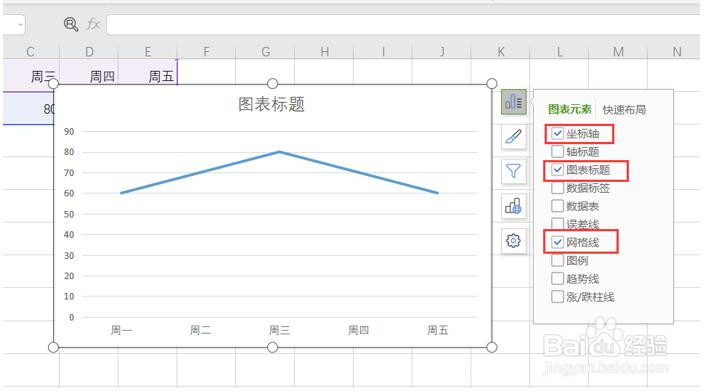Select column F header
This screenshot has width=708, height=392.
(x=206, y=51)
